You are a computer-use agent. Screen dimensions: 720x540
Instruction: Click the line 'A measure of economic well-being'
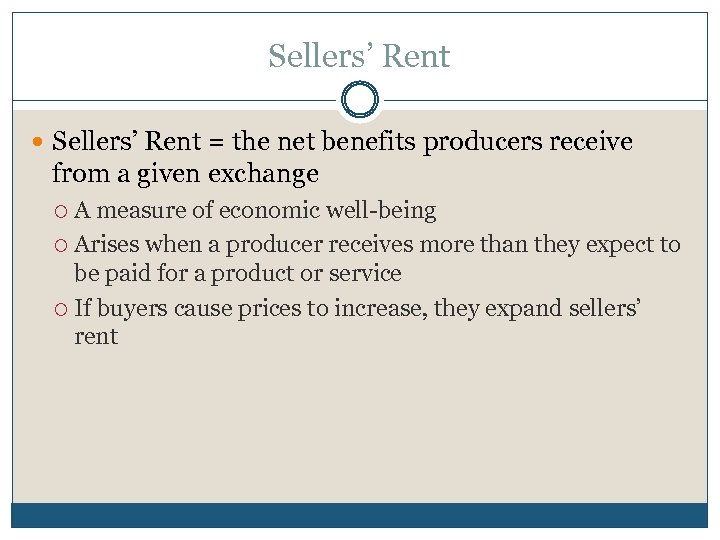point(255,210)
